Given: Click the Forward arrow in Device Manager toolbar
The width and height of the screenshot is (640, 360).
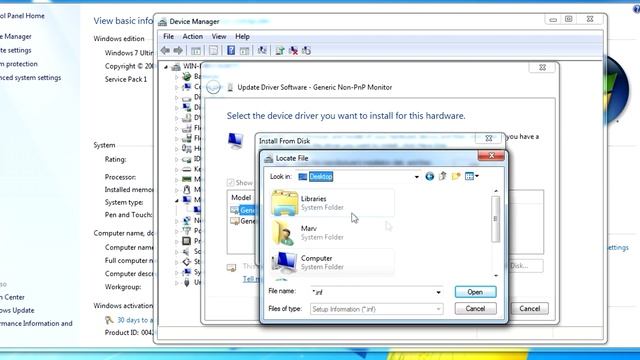Looking at the screenshot, I should click(x=178, y=51).
